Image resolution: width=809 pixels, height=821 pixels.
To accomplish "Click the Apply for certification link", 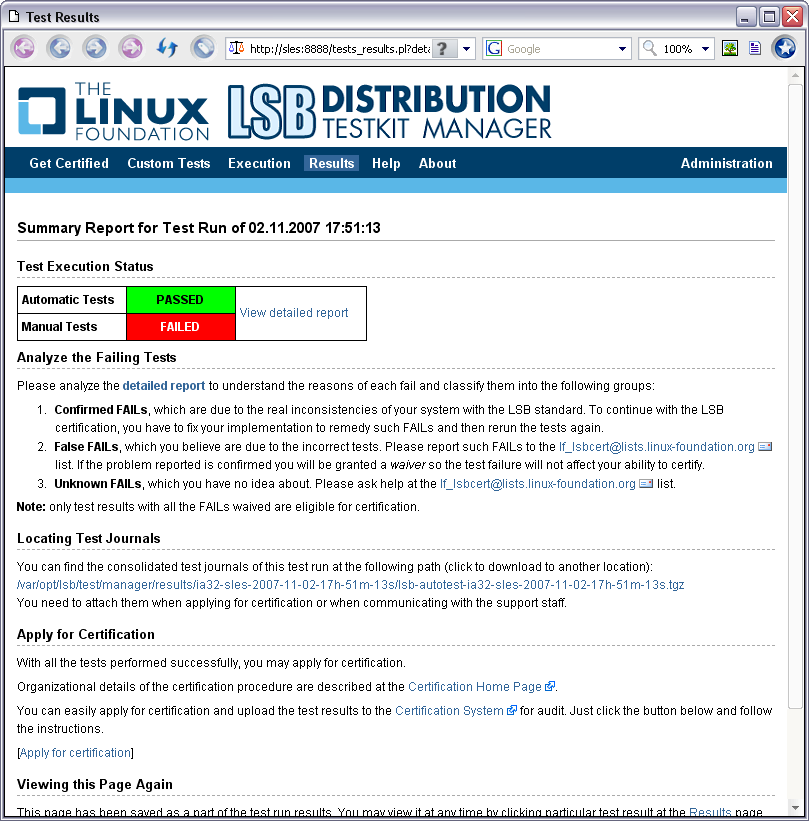I will click(x=75, y=752).
